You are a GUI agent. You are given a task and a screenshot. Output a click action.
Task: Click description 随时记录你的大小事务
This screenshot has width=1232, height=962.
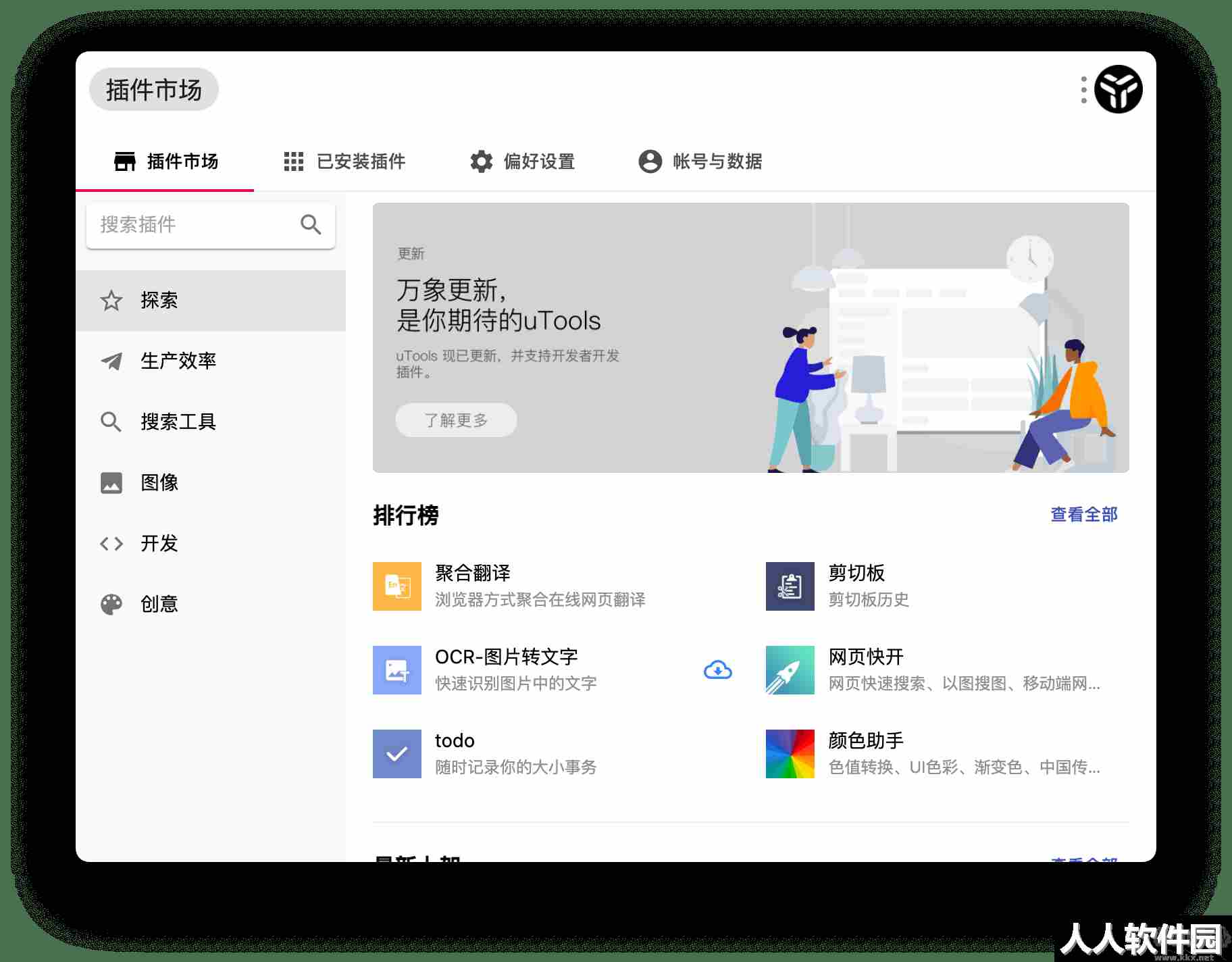[x=516, y=767]
